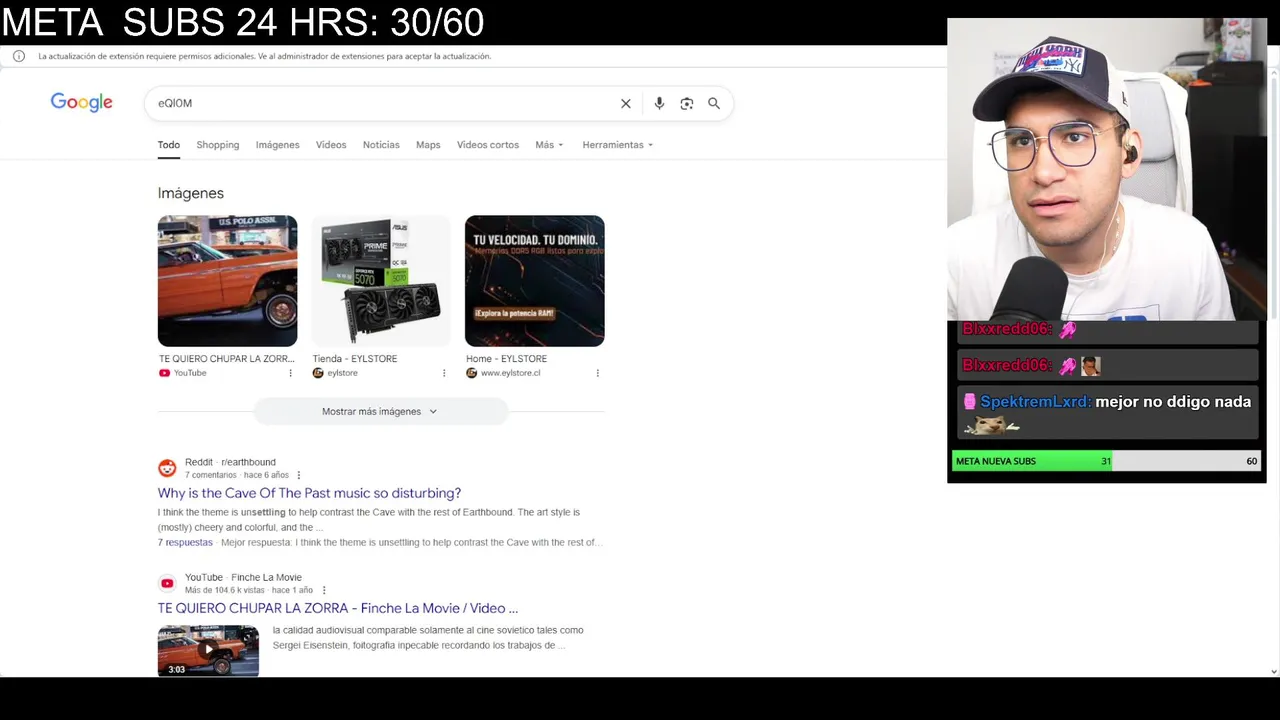Click YouTube source icon under first image
Viewport: 1280px width, 720px height.
pos(164,373)
